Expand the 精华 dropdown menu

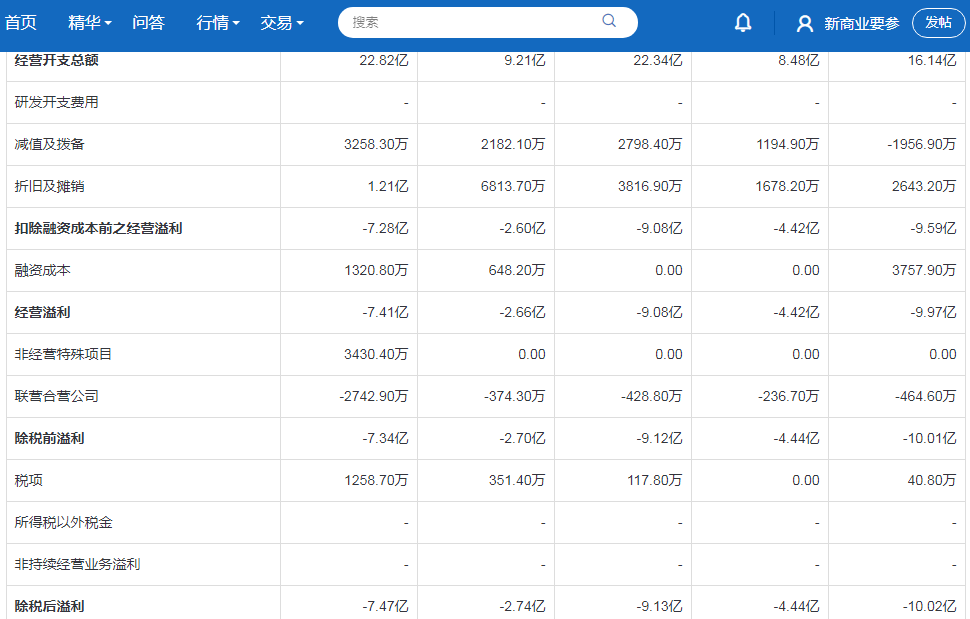[90, 22]
